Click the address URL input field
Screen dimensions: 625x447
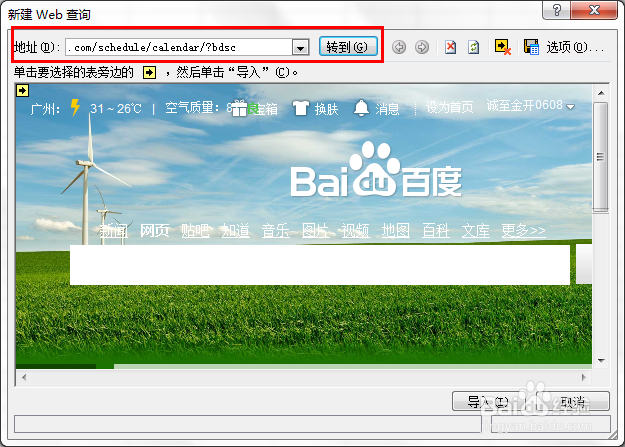pyautogui.click(x=179, y=47)
